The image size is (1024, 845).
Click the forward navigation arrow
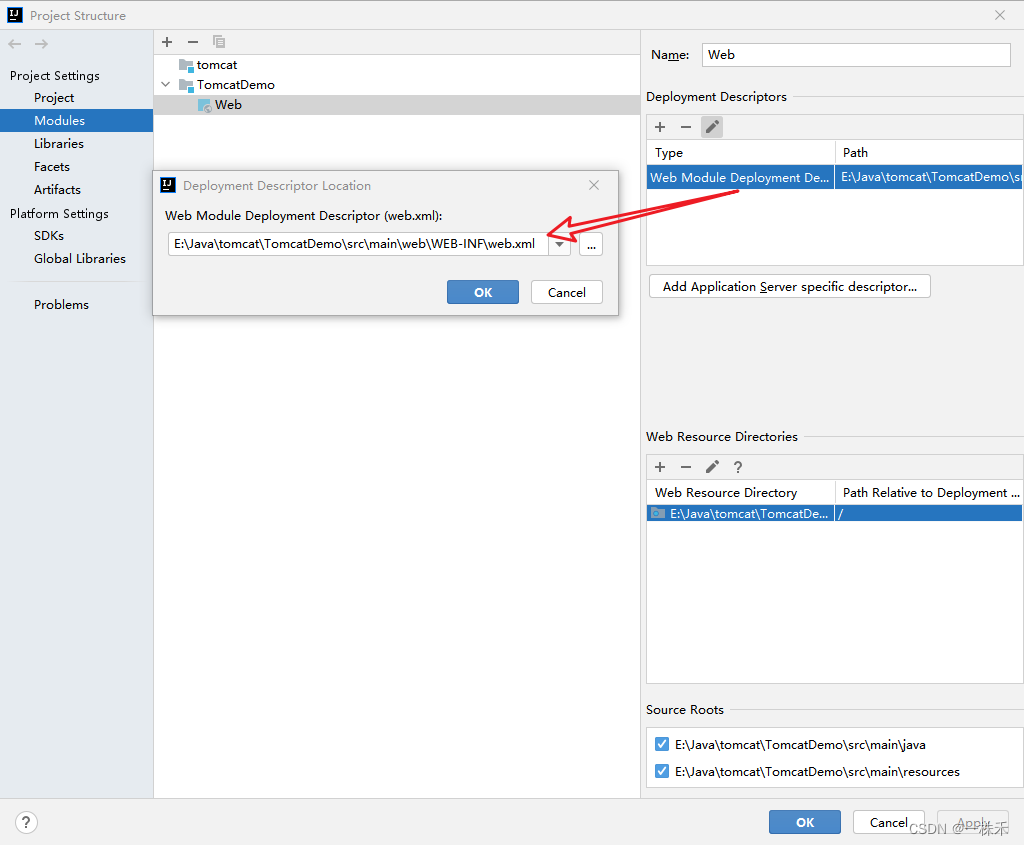(41, 44)
